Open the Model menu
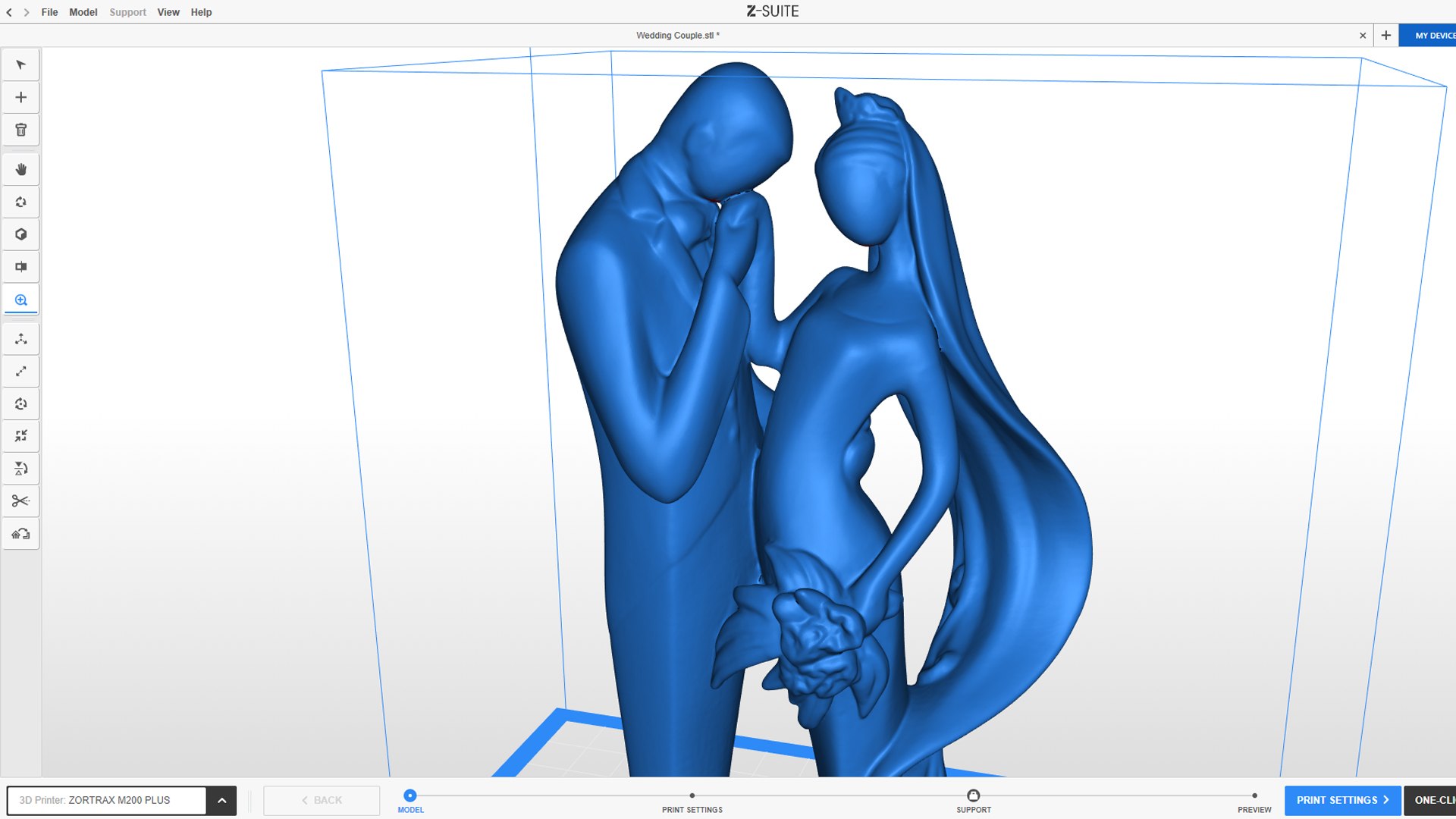Viewport: 1456px width, 819px height. pos(83,12)
